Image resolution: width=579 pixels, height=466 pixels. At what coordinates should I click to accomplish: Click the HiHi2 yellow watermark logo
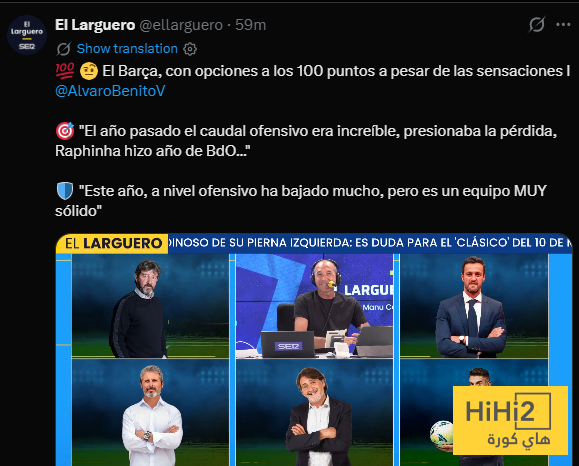[x=510, y=420]
